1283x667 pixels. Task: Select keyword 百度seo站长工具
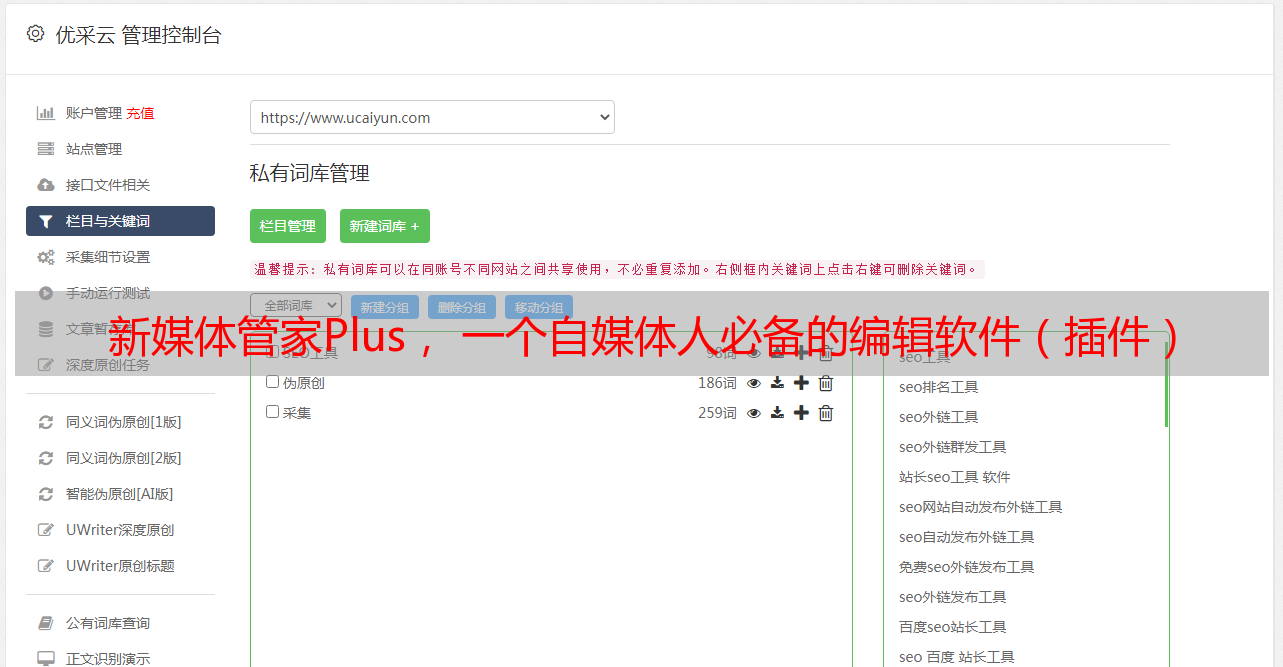coord(953,627)
